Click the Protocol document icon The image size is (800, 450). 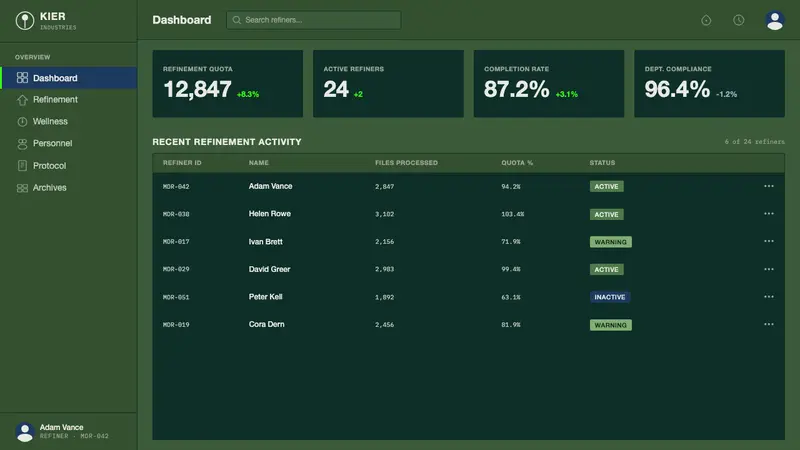tap(22, 166)
